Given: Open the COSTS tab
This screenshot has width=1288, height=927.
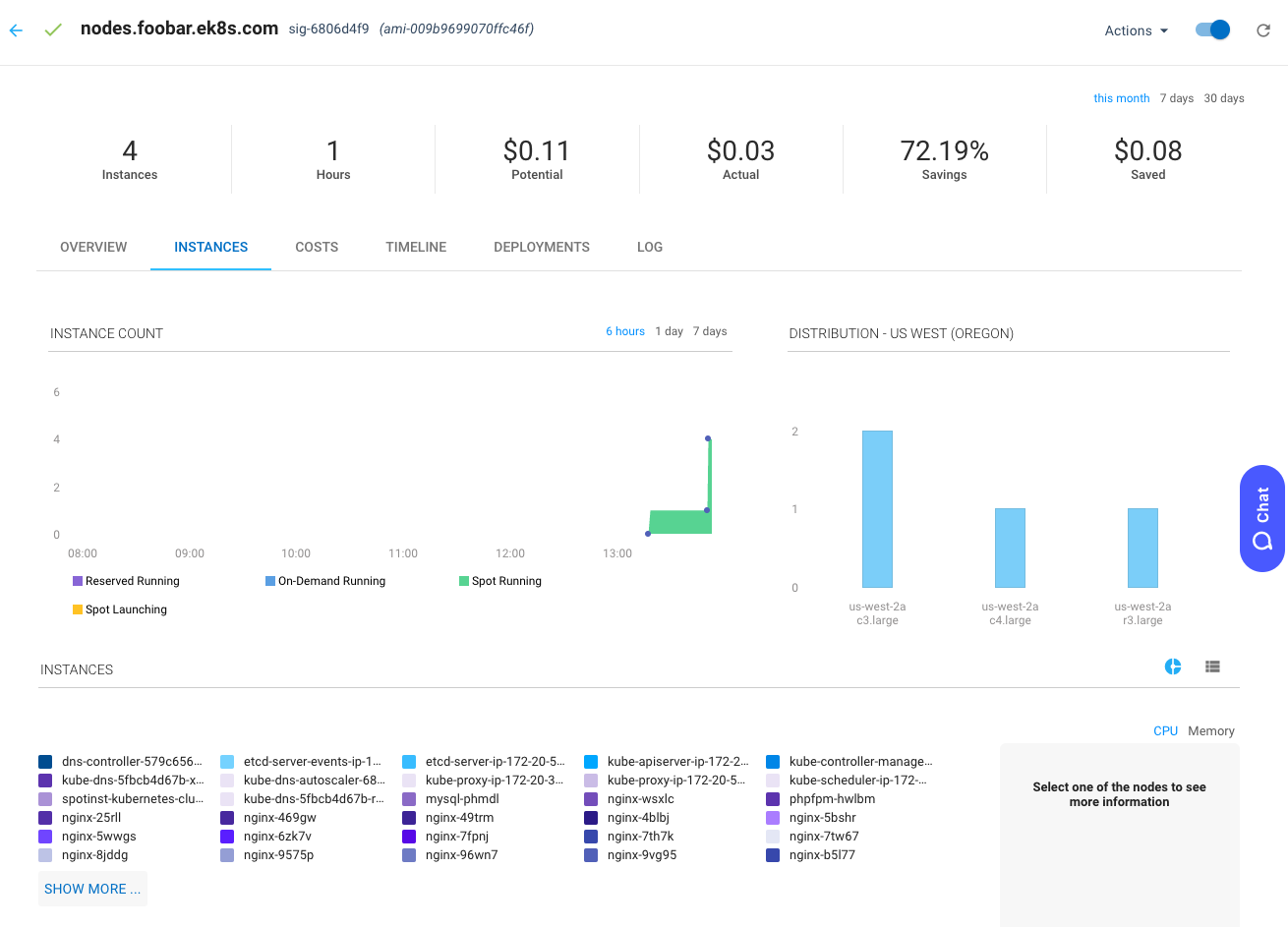Looking at the screenshot, I should coord(317,247).
